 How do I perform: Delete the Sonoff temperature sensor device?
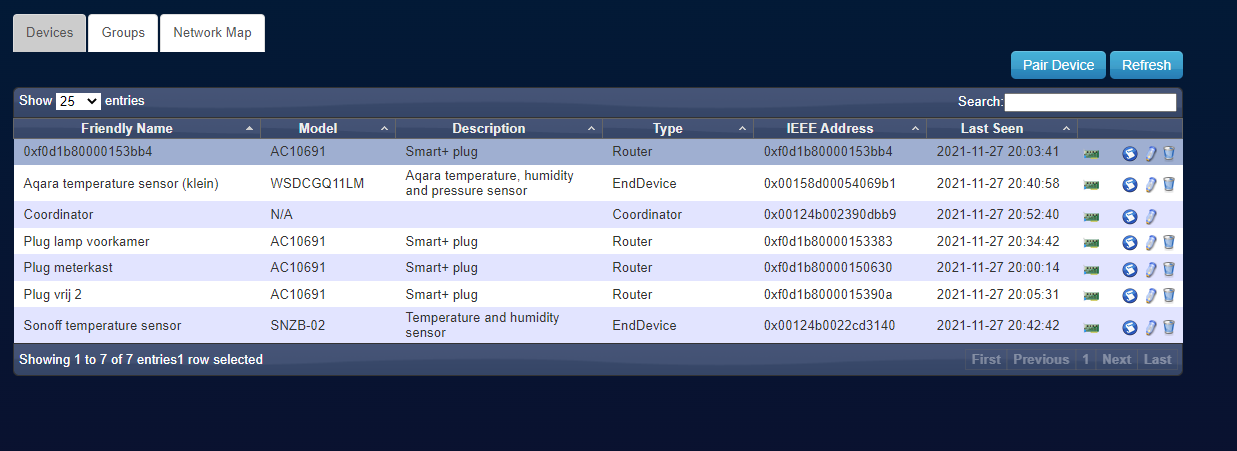click(x=1168, y=327)
